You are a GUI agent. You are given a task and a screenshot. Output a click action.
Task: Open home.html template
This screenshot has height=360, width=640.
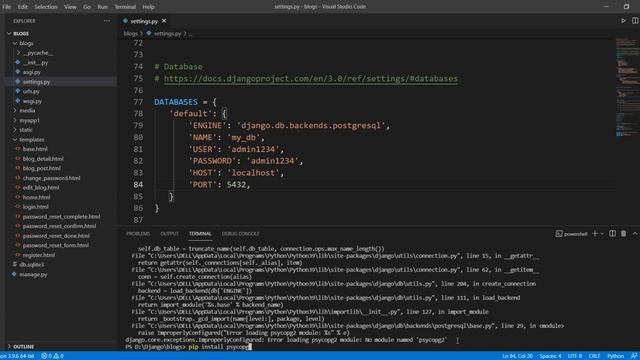36,197
